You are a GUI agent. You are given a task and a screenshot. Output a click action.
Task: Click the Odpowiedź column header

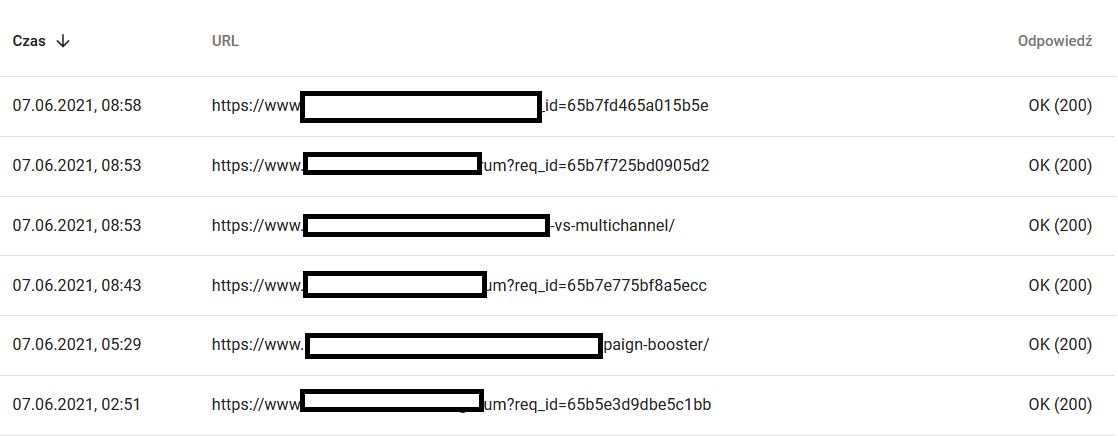[1054, 41]
